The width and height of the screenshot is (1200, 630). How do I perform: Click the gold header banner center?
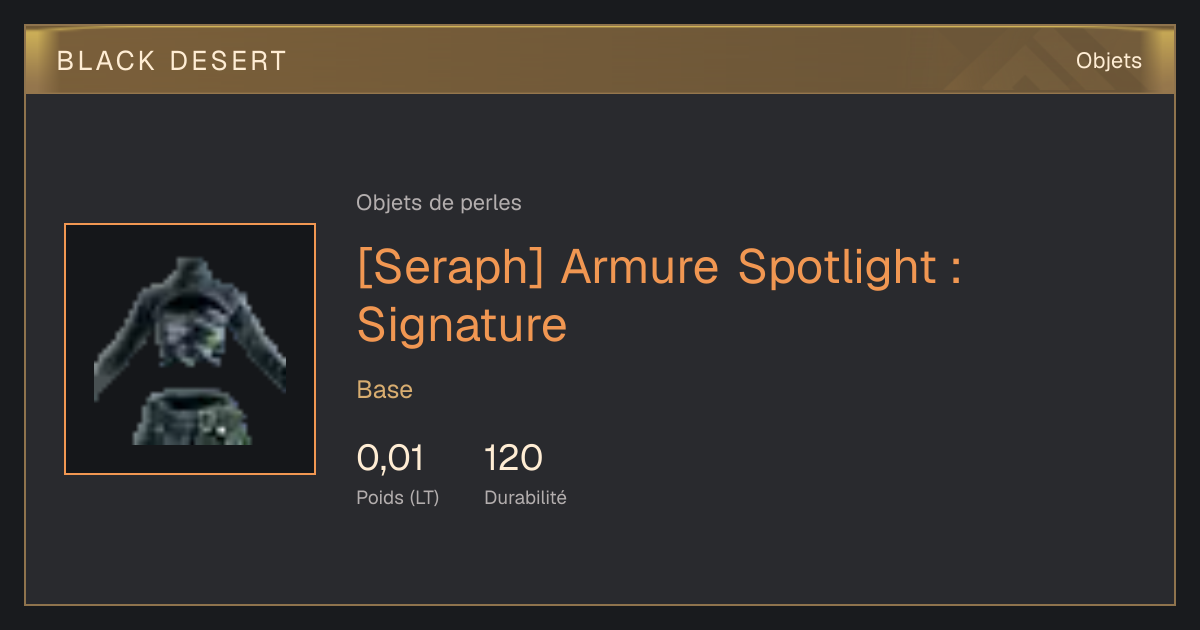click(x=600, y=61)
